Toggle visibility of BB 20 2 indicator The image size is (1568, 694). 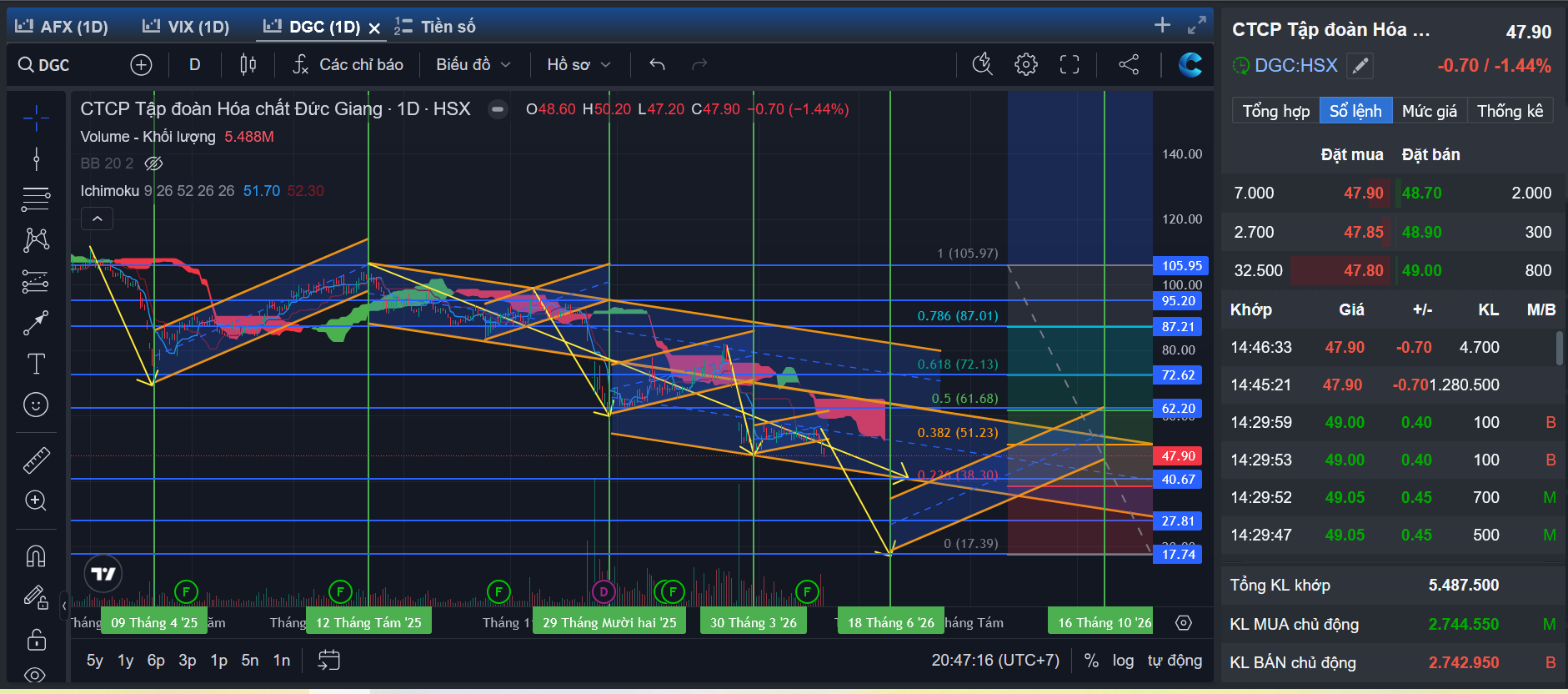(x=153, y=163)
